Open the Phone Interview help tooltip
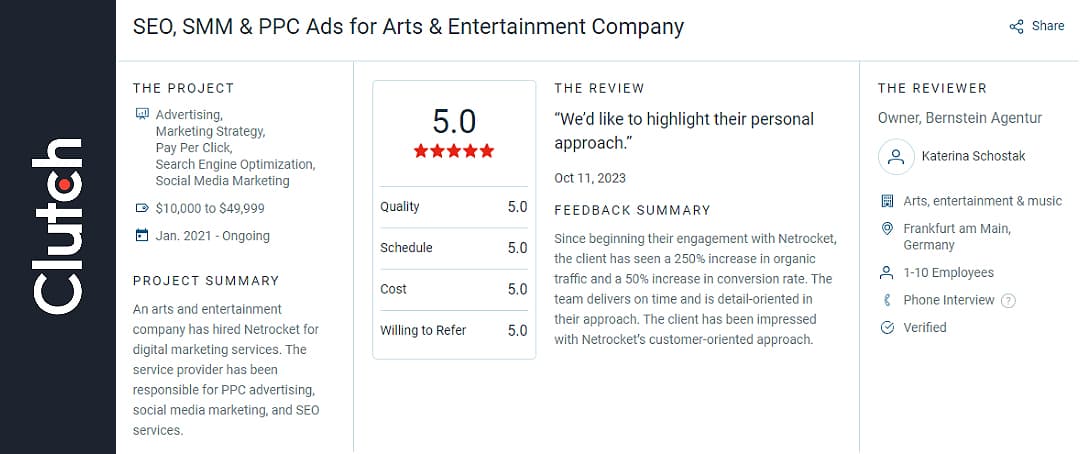The image size is (1080, 454). 1008,300
